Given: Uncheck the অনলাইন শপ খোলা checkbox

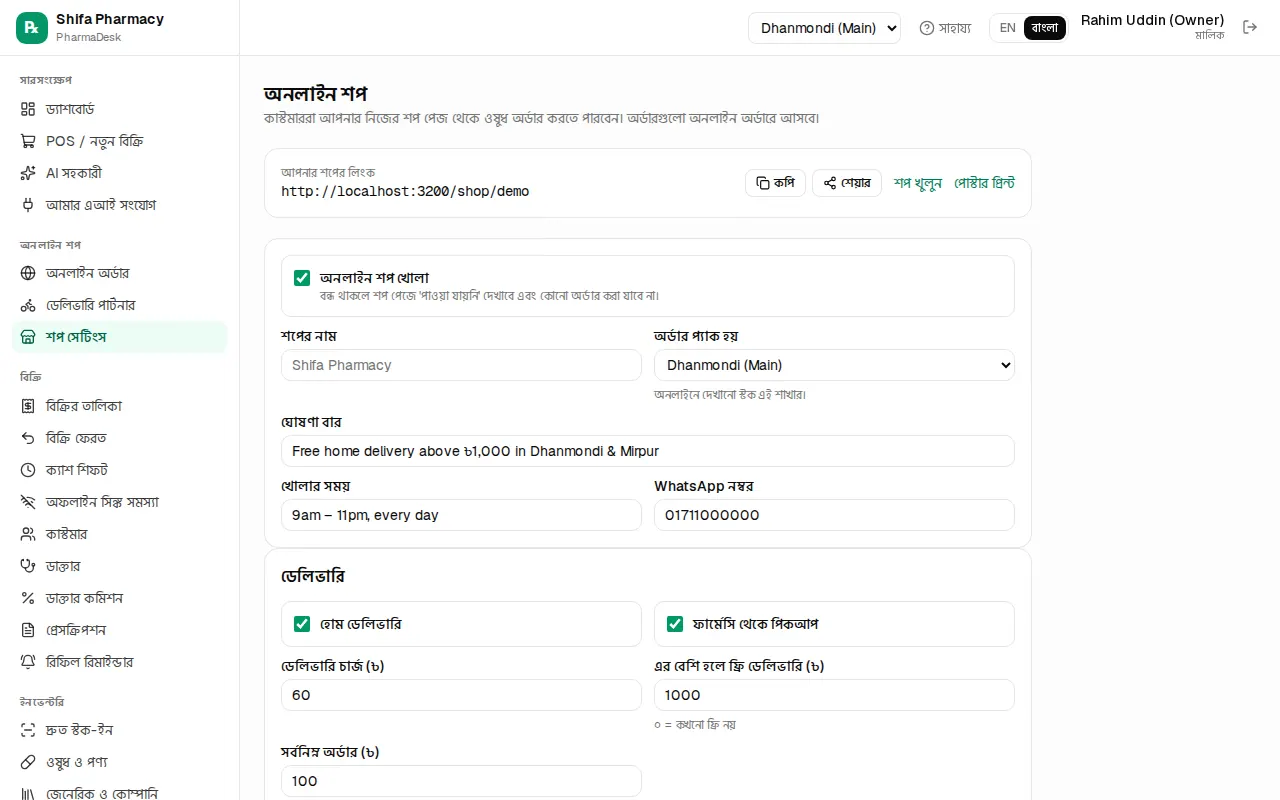Looking at the screenshot, I should [302, 278].
